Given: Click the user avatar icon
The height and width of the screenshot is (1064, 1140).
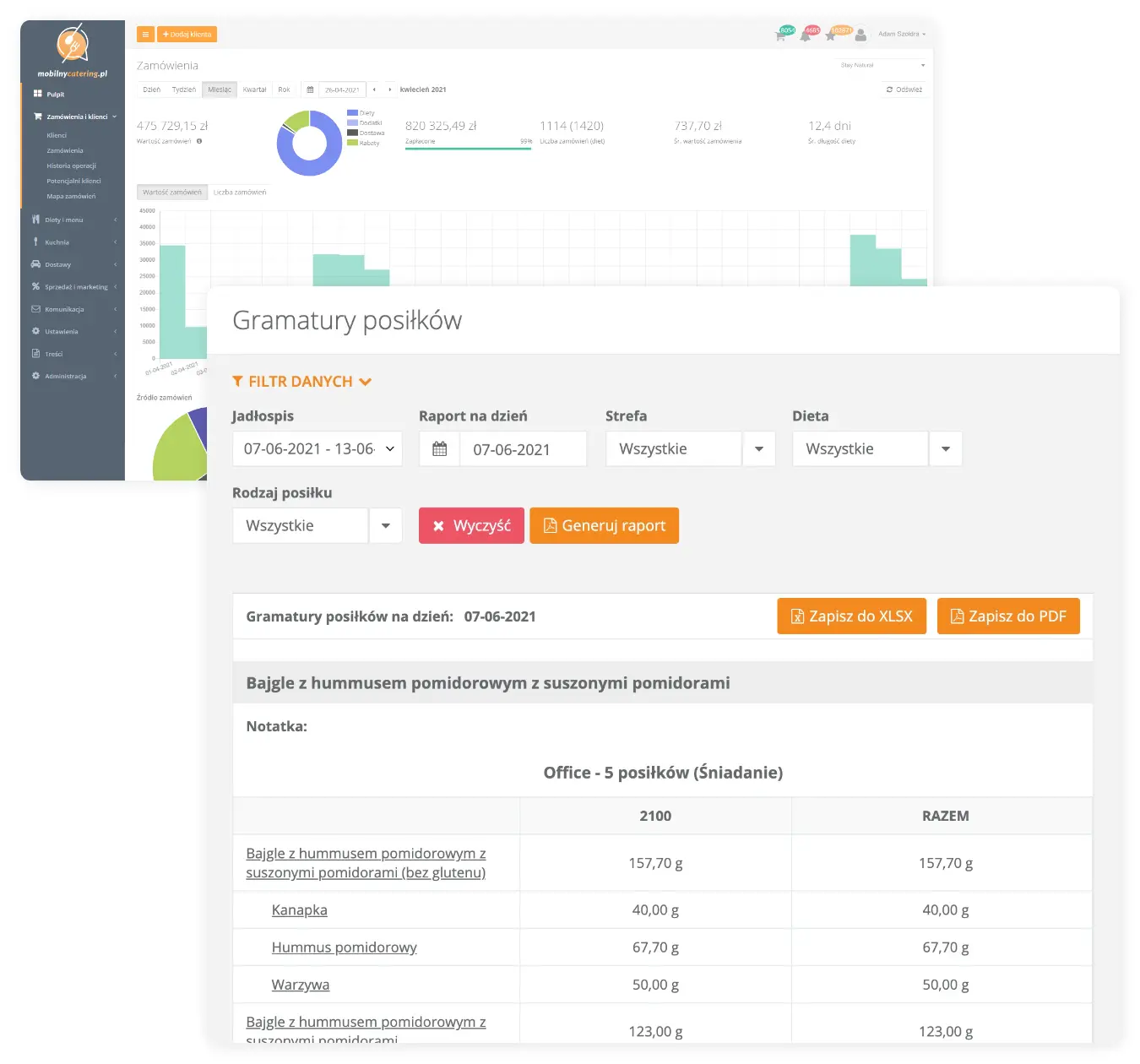Looking at the screenshot, I should pyautogui.click(x=860, y=35).
